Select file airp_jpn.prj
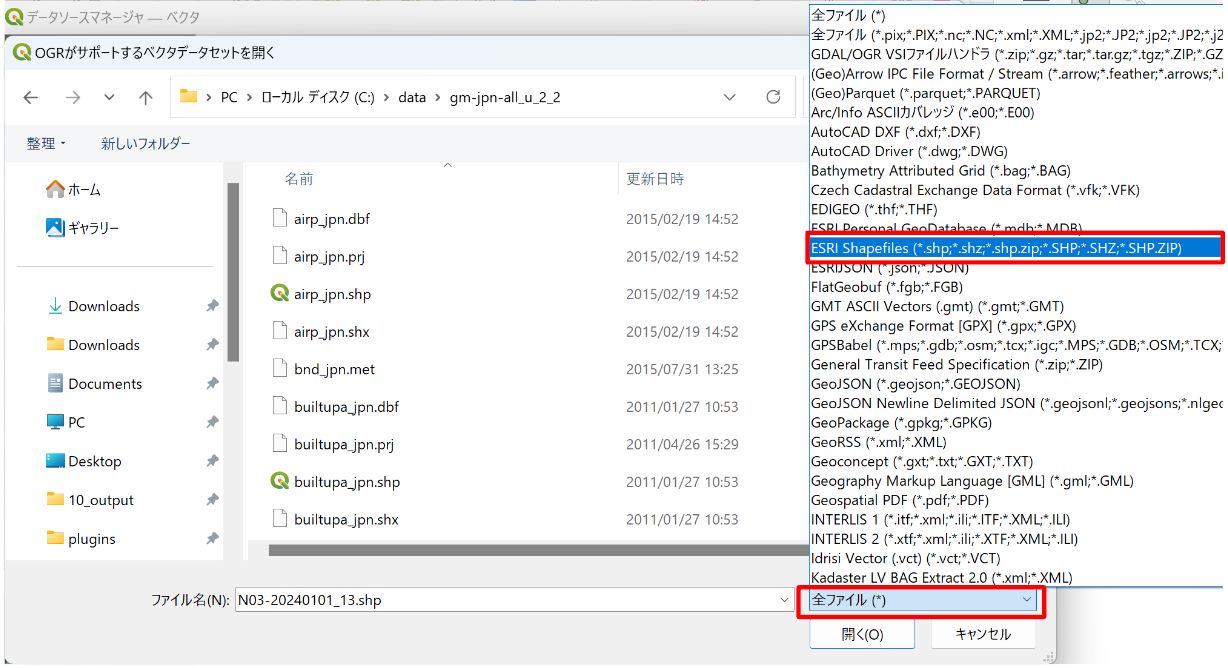The width and height of the screenshot is (1228, 668). tap(329, 257)
